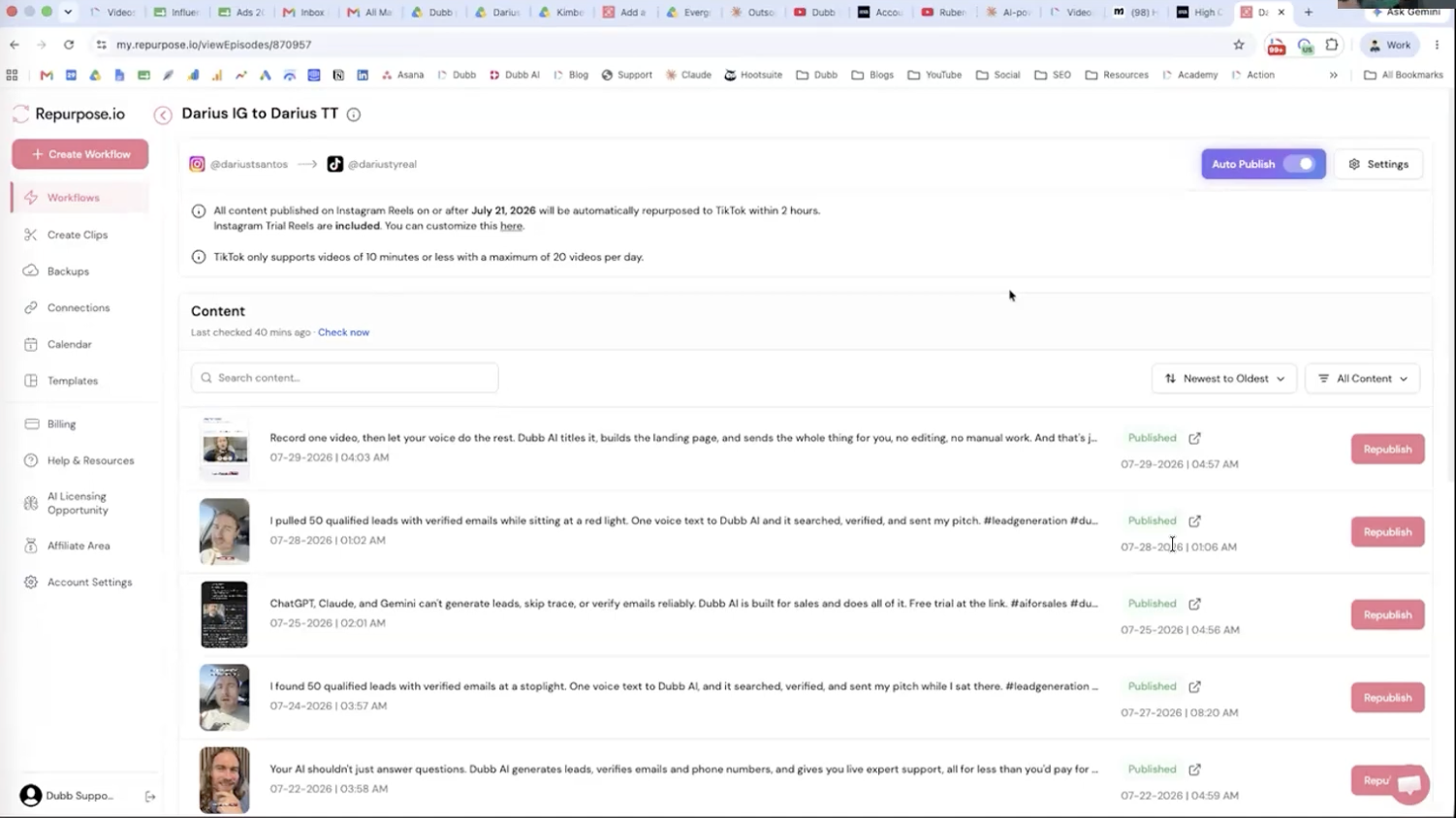Open a new browser tab

click(x=1309, y=13)
